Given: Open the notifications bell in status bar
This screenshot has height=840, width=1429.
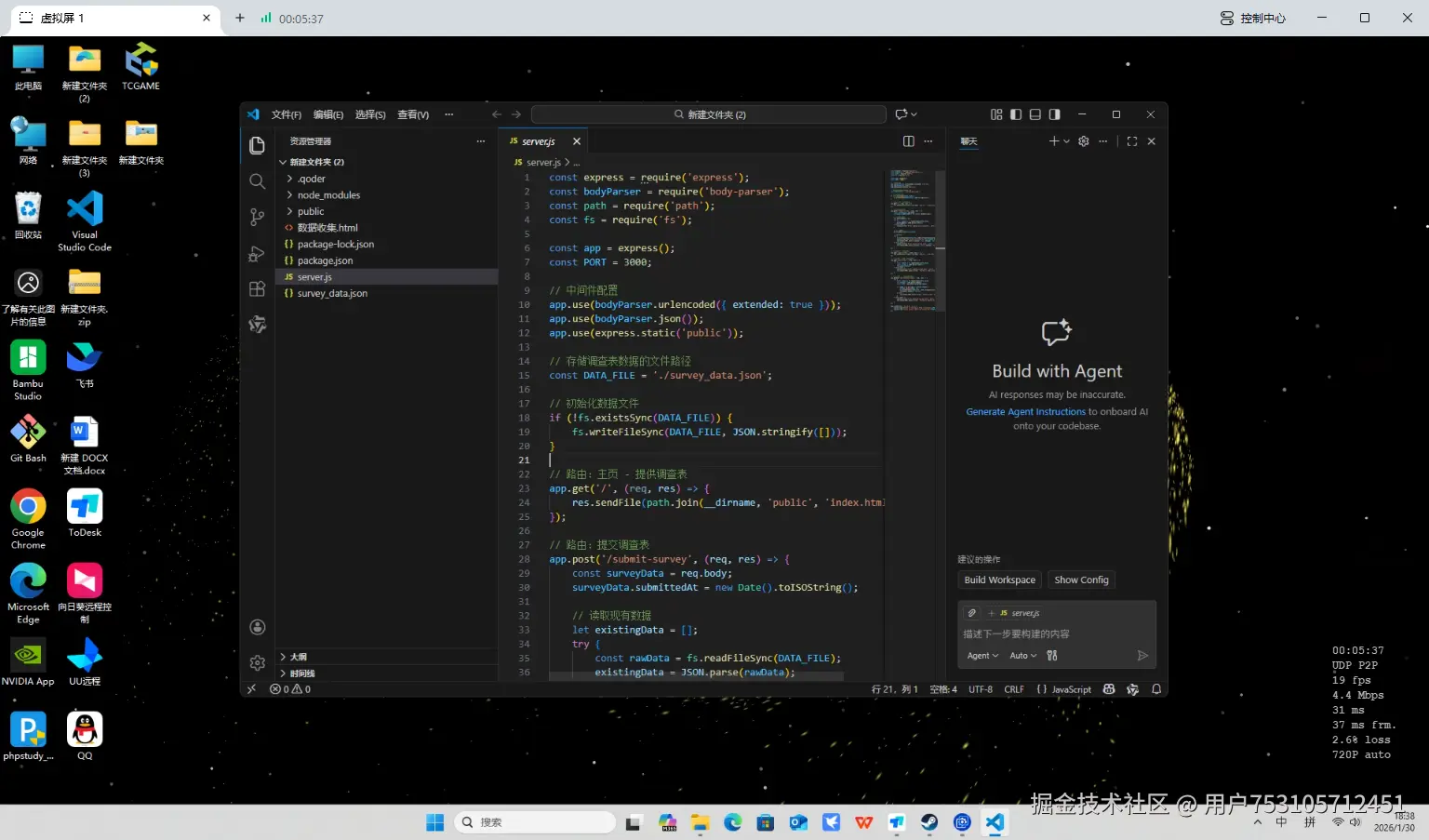Looking at the screenshot, I should coord(1156,689).
